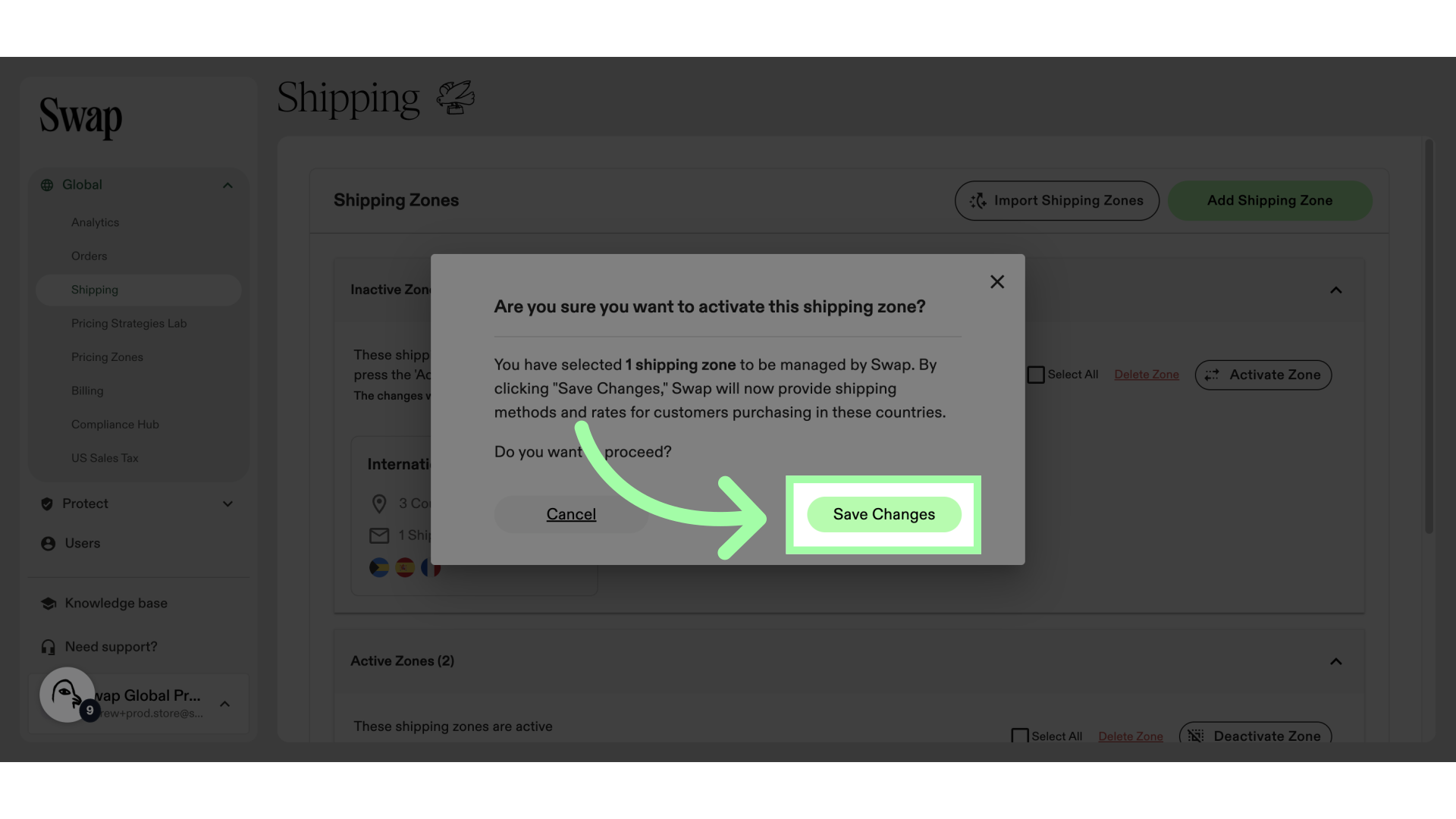Click the page's vertical scrollbar
Viewport: 1456px width, 819px height.
click(x=1429, y=337)
